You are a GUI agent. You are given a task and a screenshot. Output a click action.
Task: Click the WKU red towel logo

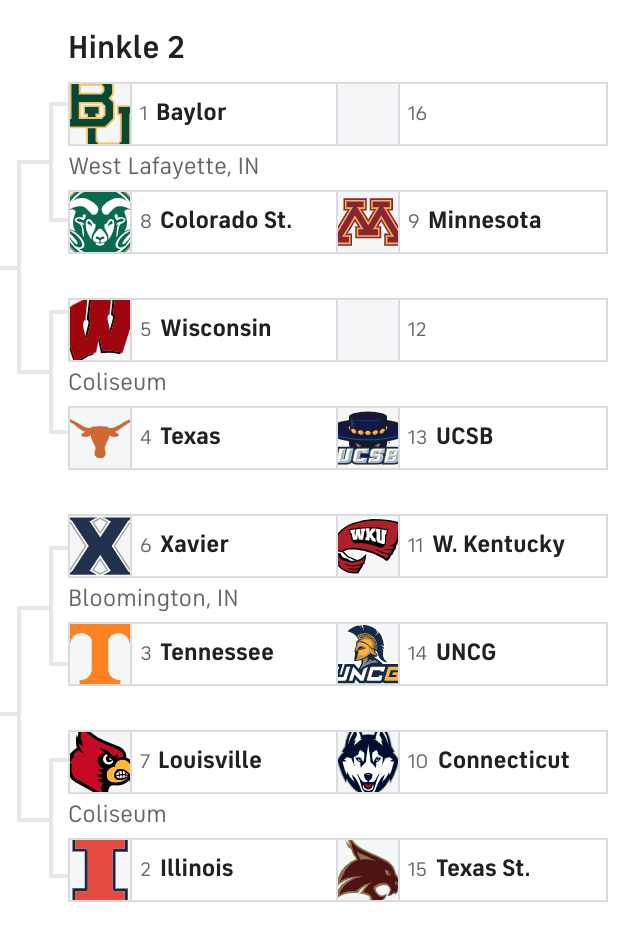pyautogui.click(x=368, y=546)
